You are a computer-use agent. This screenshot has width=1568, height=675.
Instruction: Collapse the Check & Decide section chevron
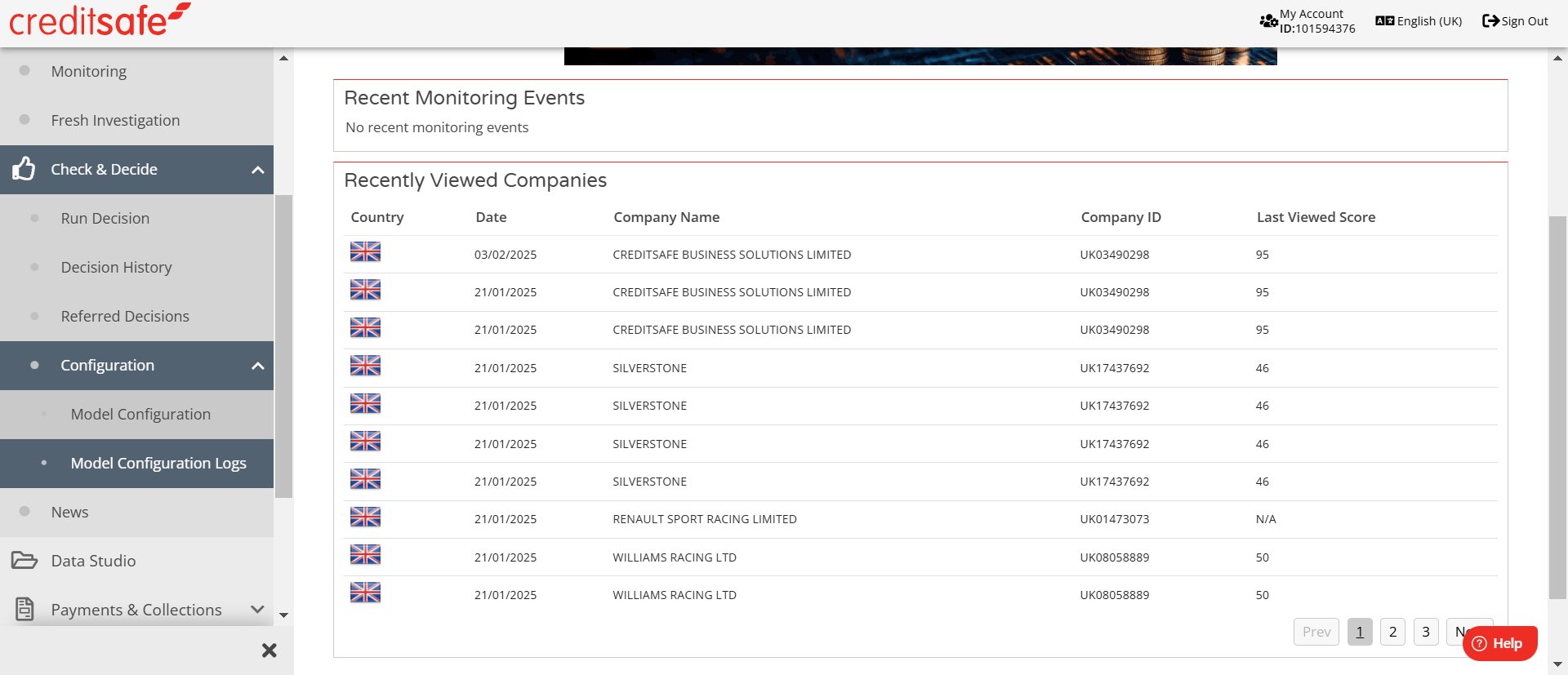click(x=258, y=170)
